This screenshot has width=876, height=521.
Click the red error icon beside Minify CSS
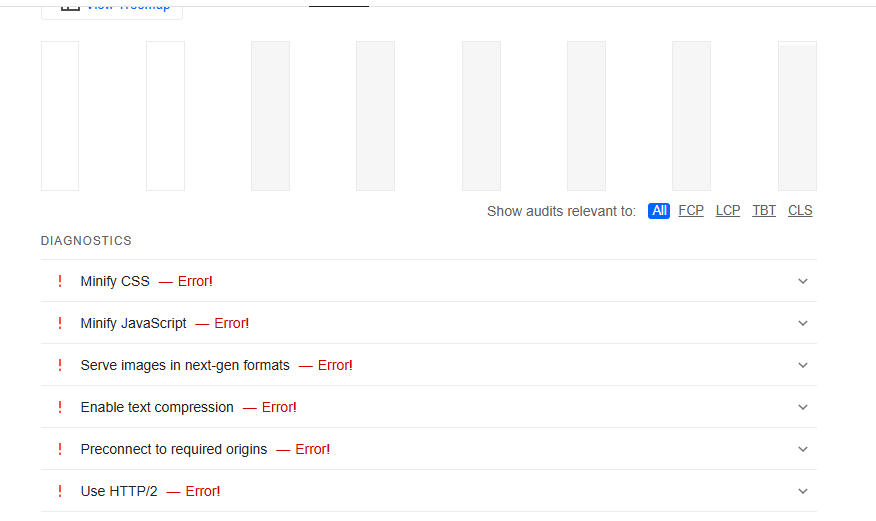coord(60,281)
